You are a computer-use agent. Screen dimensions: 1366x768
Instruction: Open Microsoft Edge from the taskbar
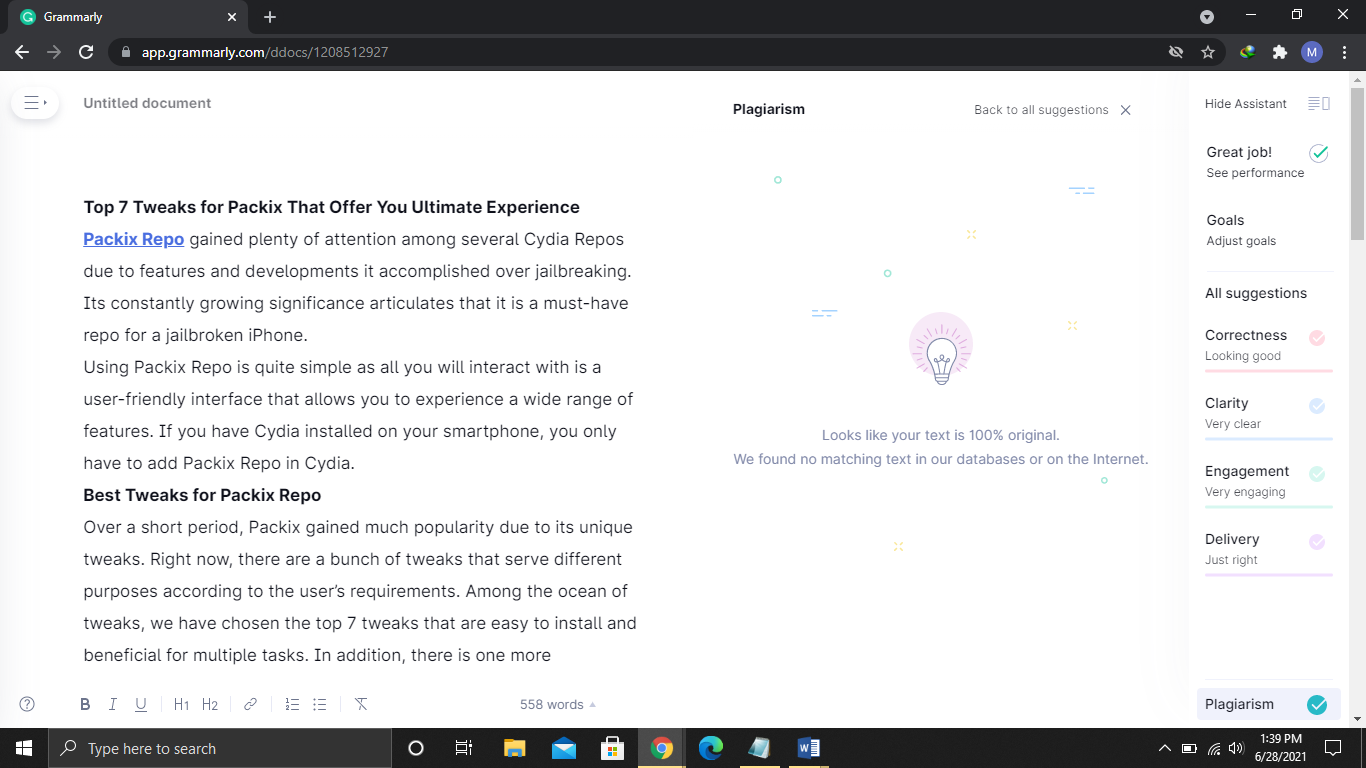(711, 748)
